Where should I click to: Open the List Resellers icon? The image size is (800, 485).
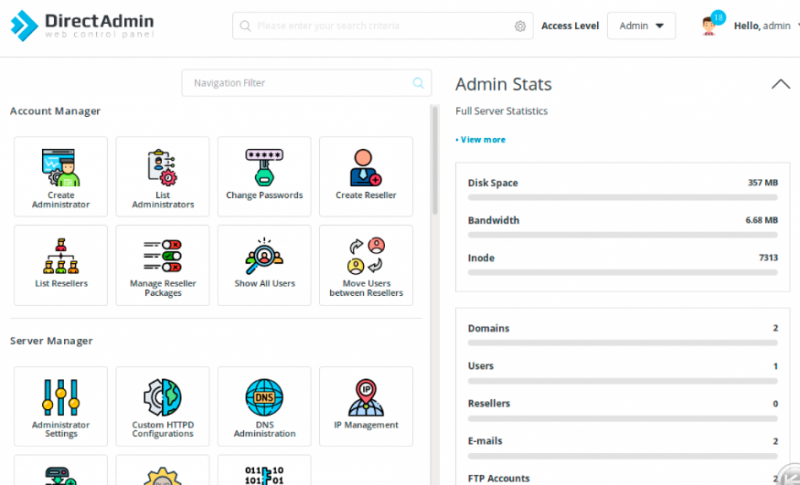pos(61,264)
